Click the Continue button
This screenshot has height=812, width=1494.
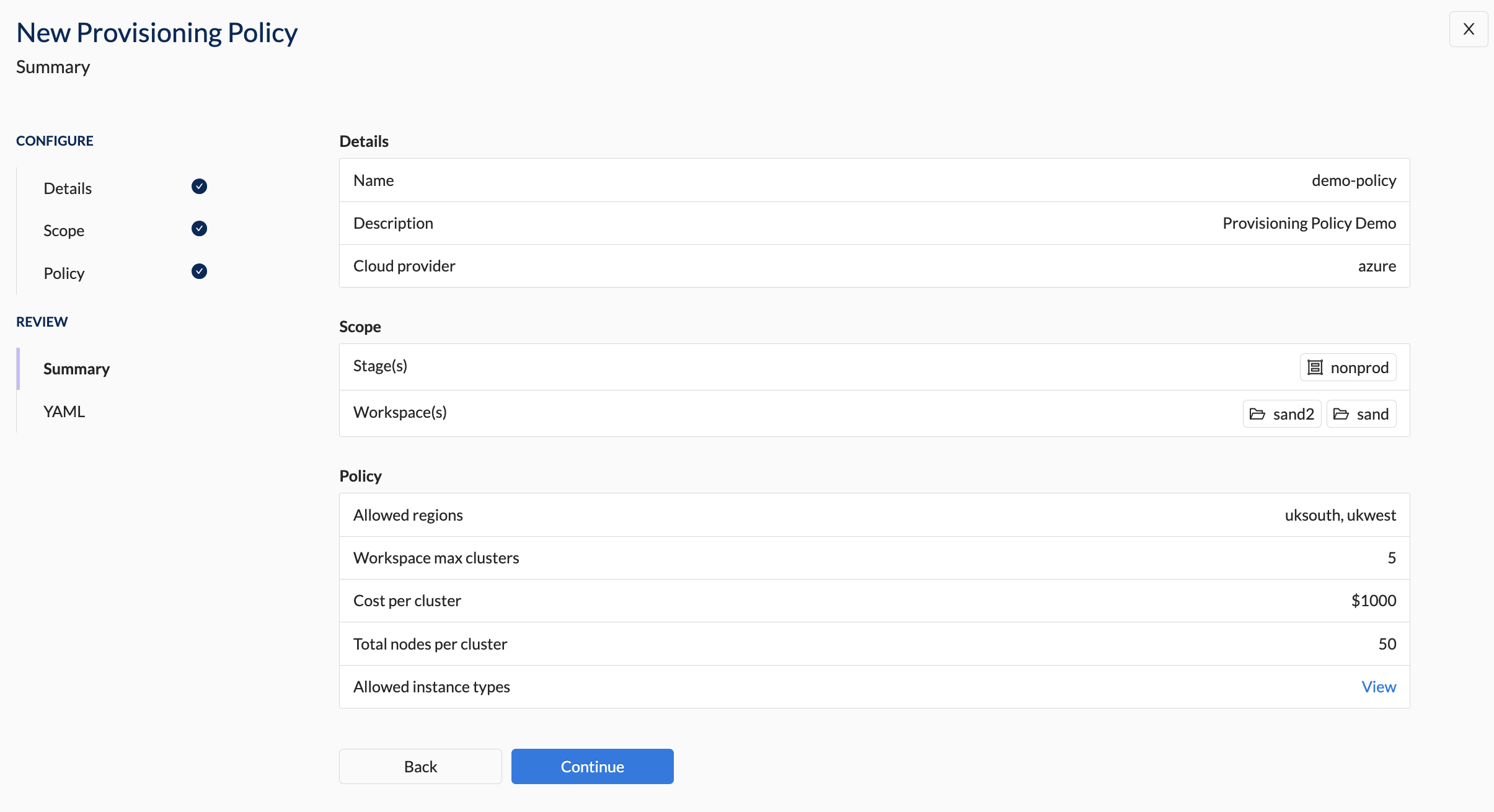pos(592,766)
